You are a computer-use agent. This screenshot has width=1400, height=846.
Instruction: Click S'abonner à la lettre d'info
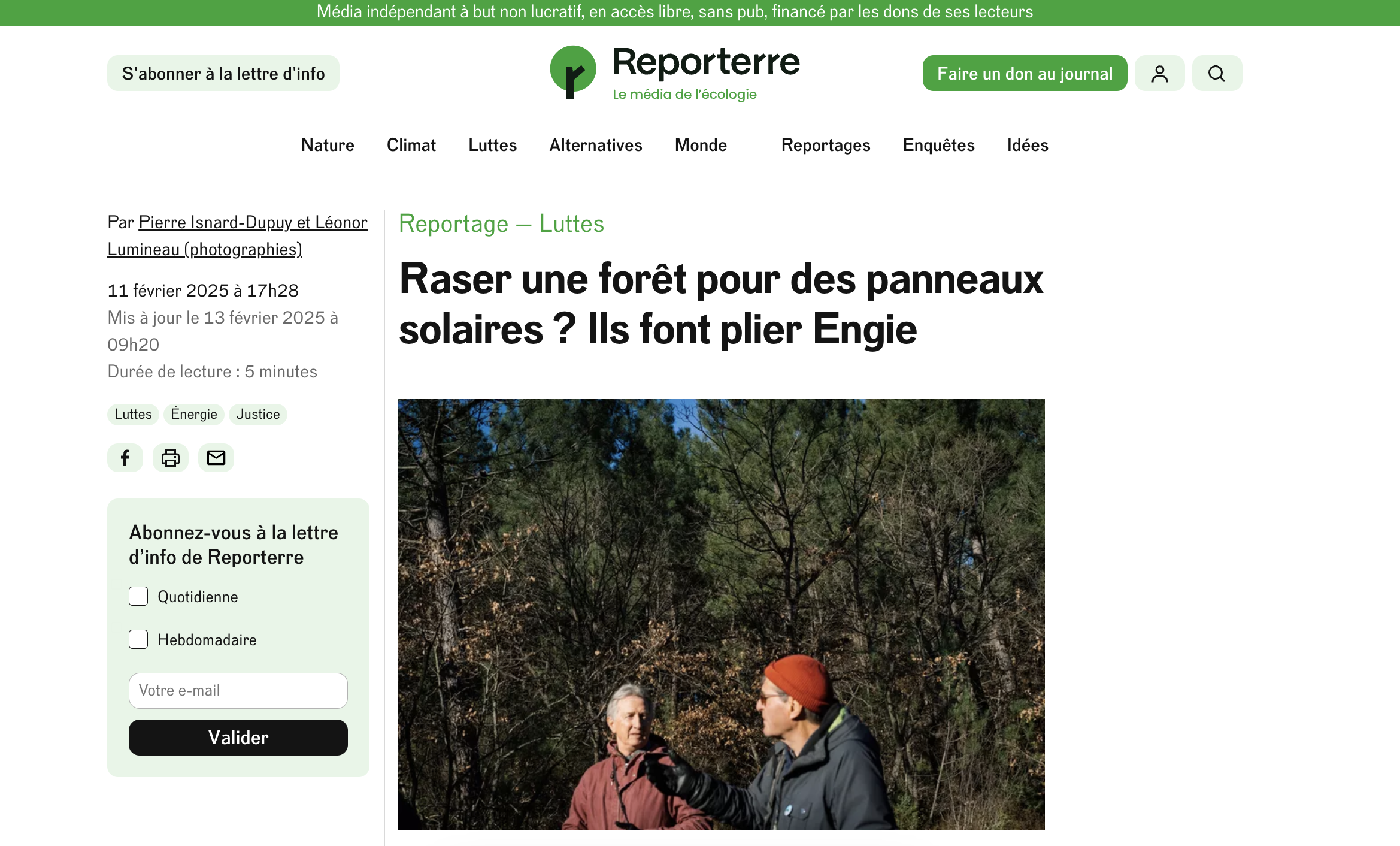[x=223, y=73]
